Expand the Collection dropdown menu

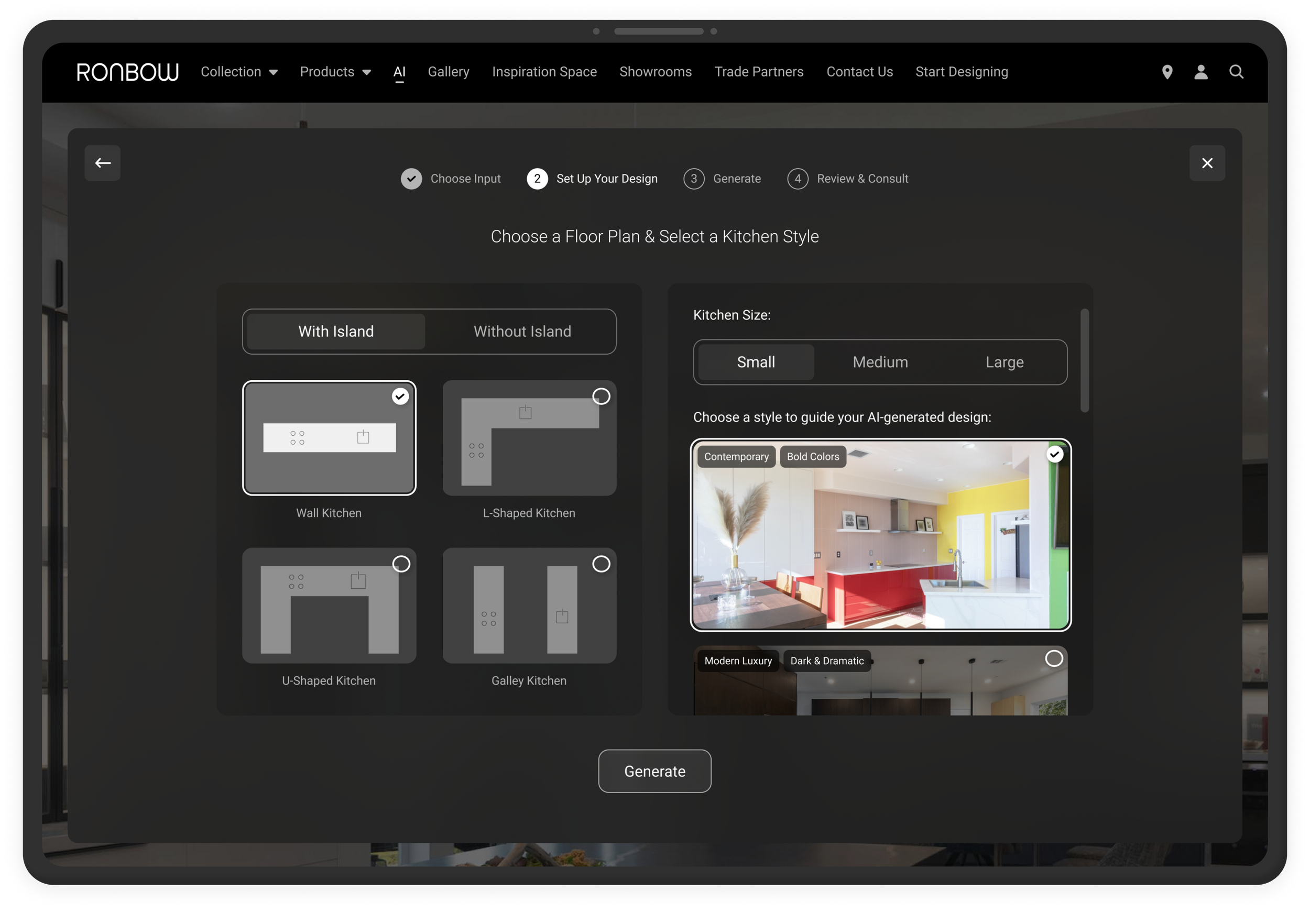tap(238, 72)
